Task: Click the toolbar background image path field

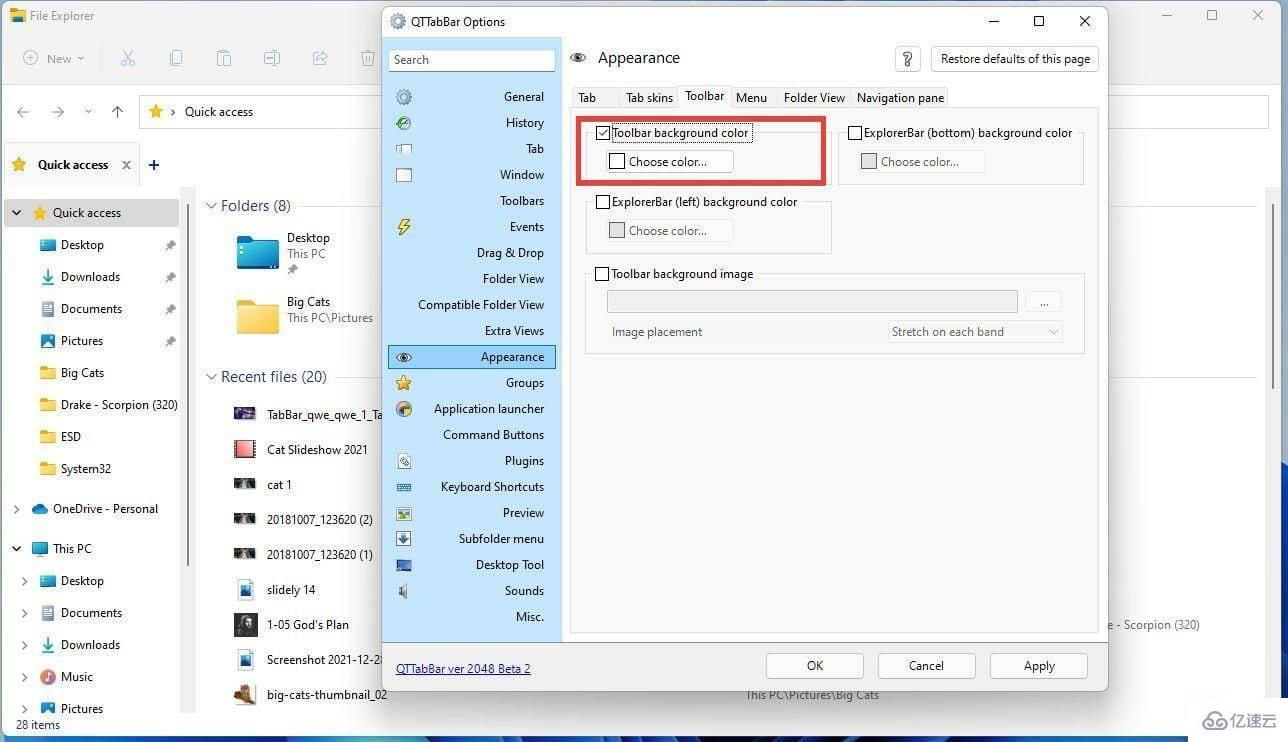Action: pyautogui.click(x=812, y=301)
